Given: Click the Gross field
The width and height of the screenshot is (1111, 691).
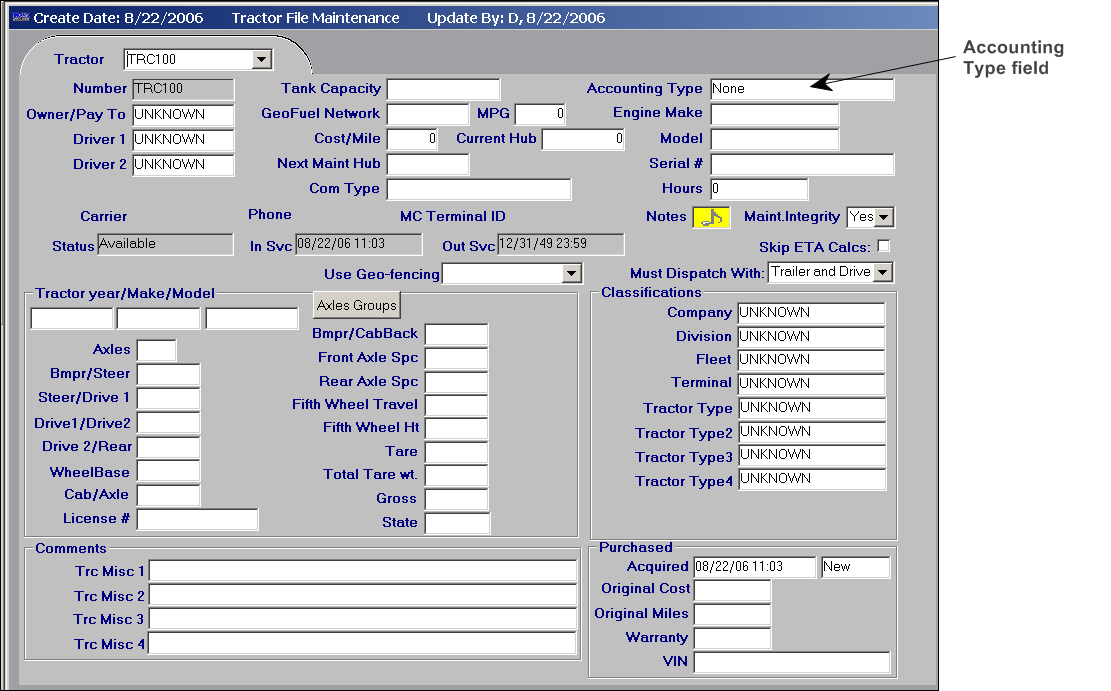Looking at the screenshot, I should tap(456, 499).
